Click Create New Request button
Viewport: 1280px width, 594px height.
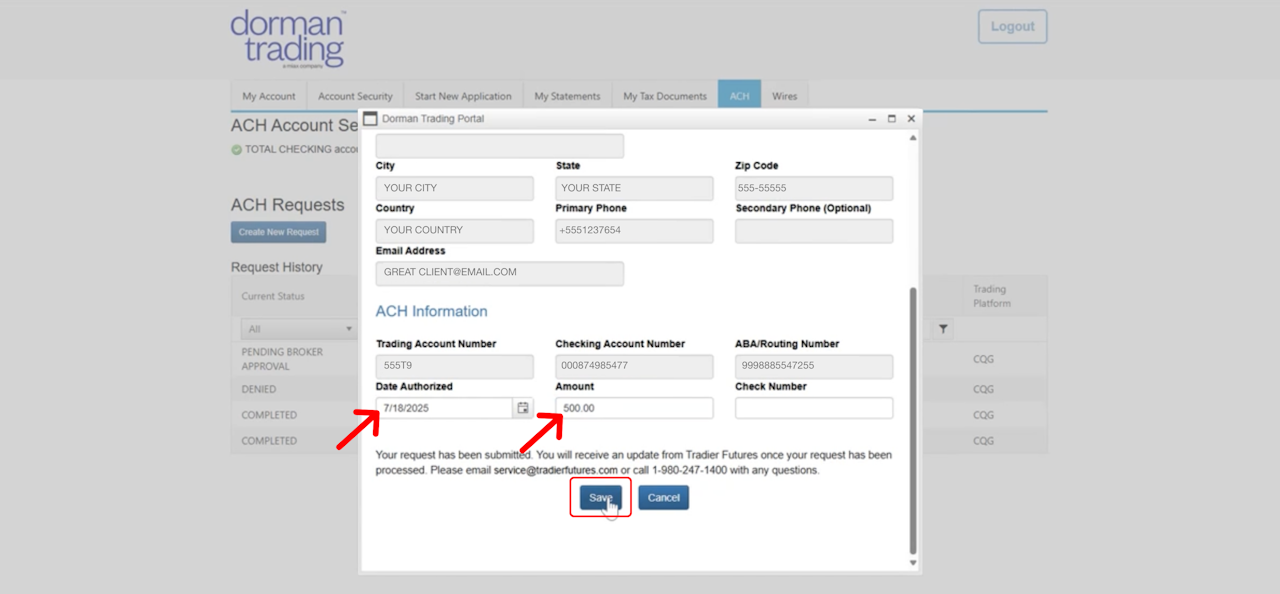pos(278,232)
